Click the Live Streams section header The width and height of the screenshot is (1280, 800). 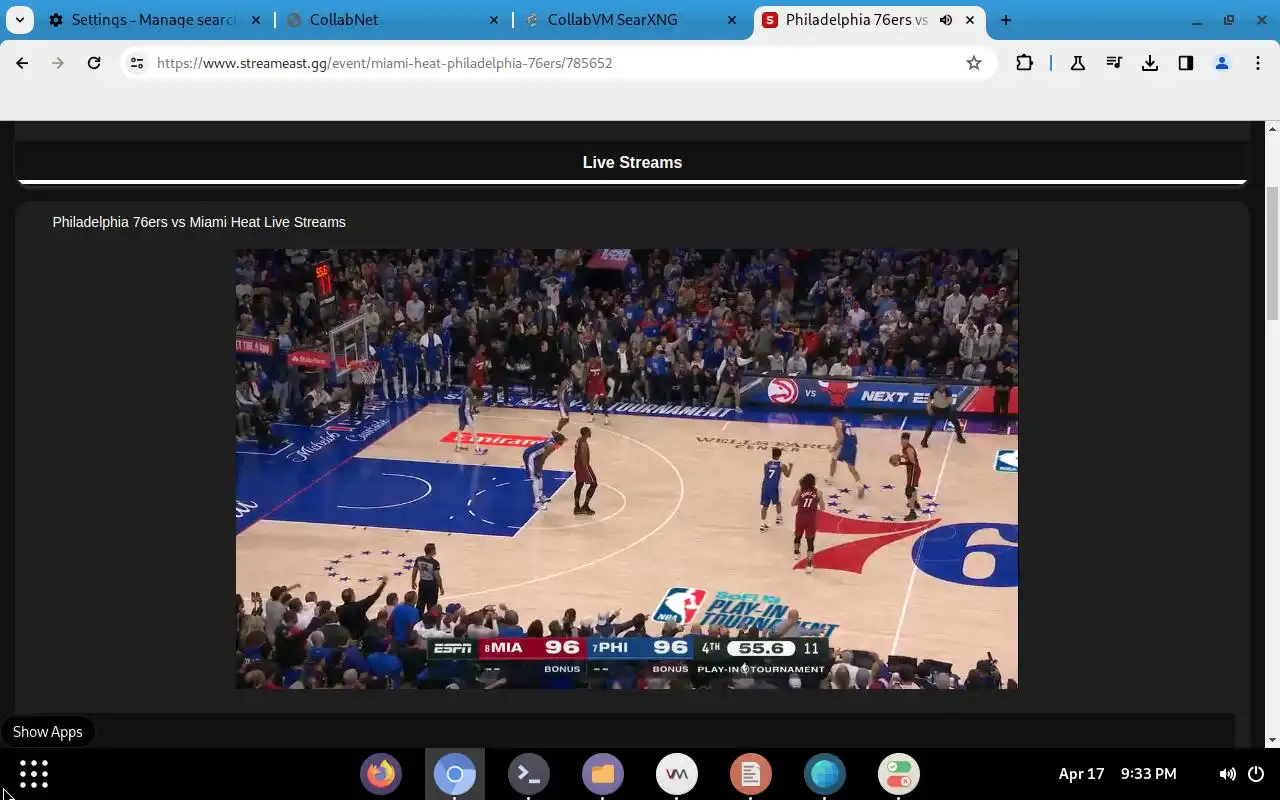[632, 162]
